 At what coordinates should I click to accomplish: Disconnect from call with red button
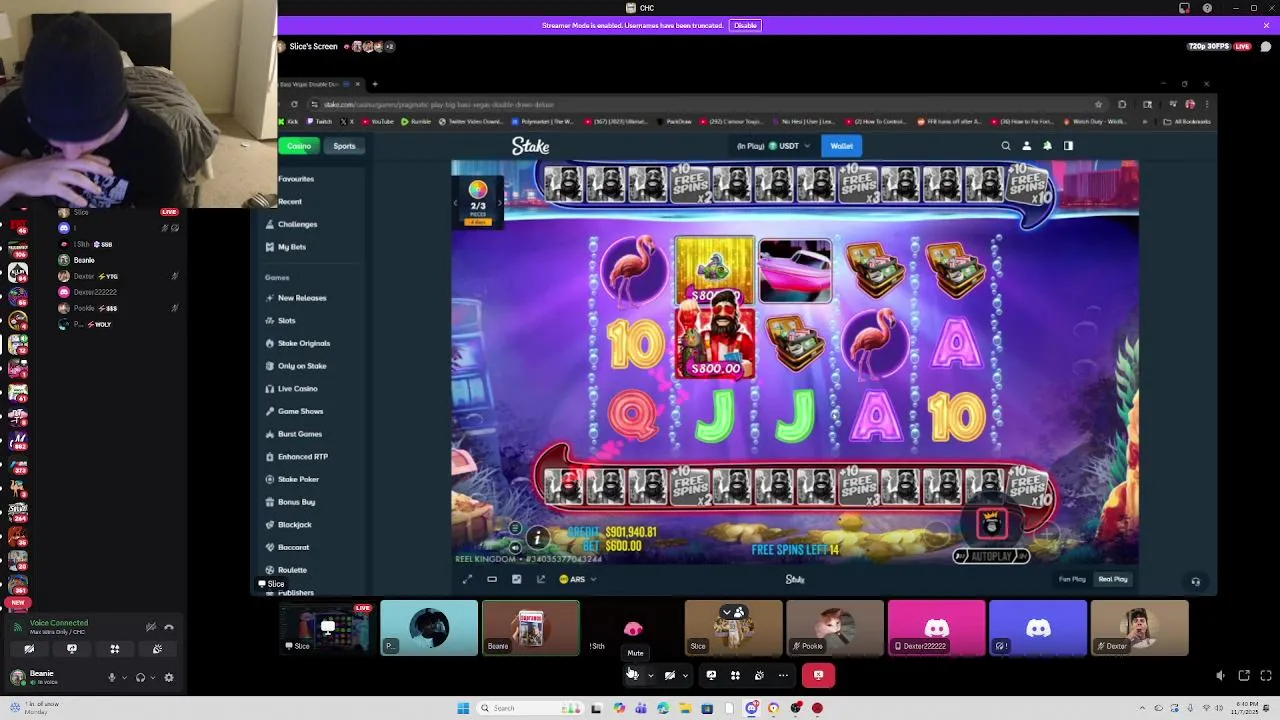click(x=818, y=675)
